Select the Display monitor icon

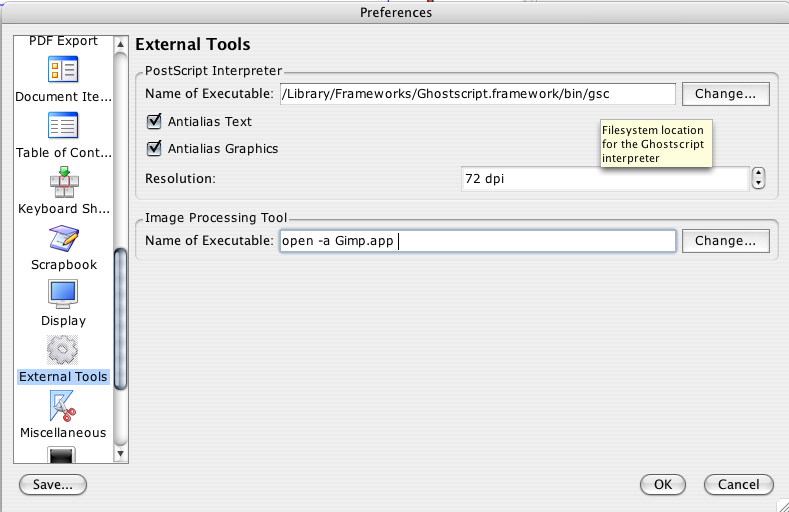(63, 294)
